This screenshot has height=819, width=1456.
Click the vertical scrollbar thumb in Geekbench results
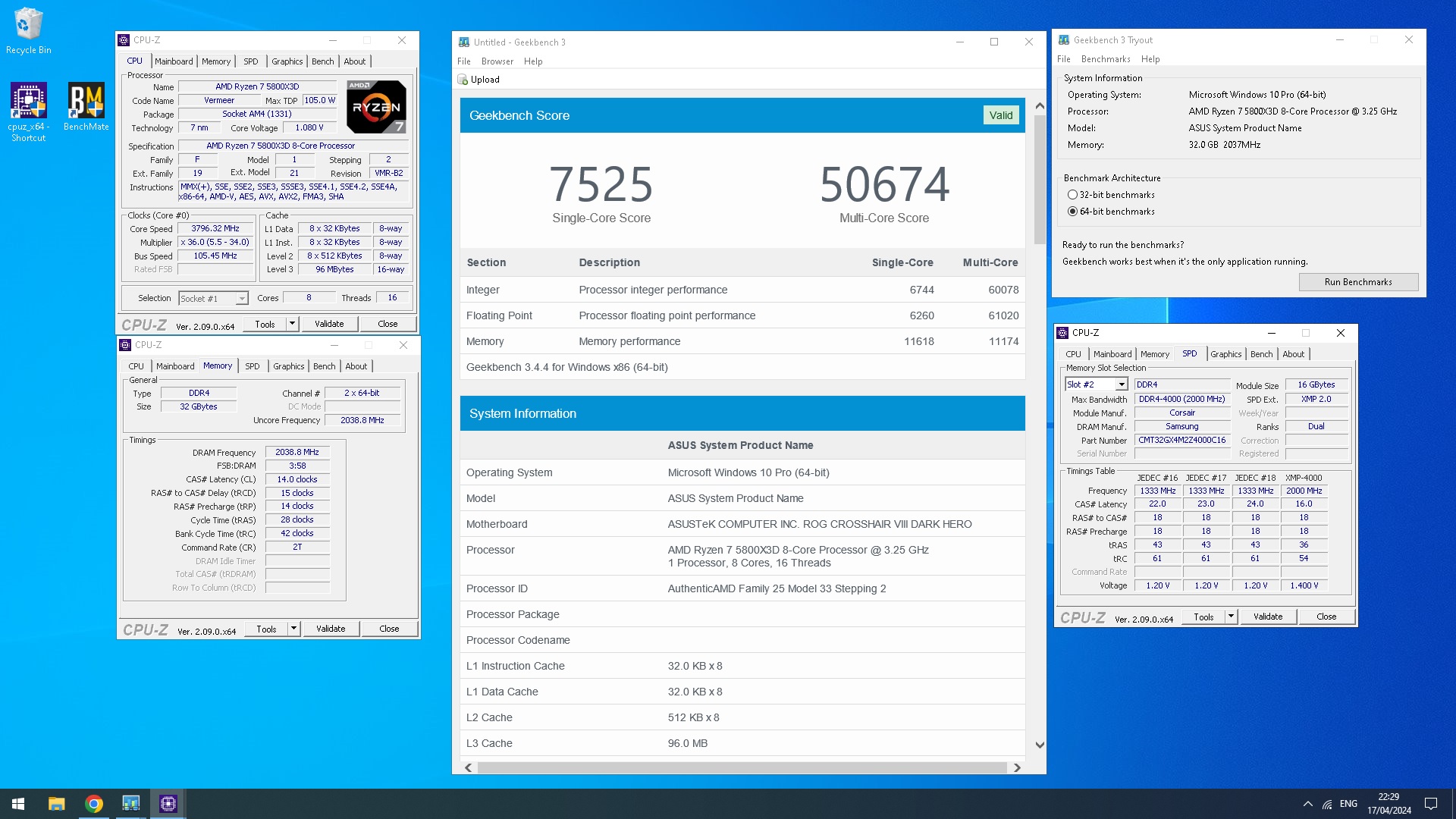coord(1040,180)
